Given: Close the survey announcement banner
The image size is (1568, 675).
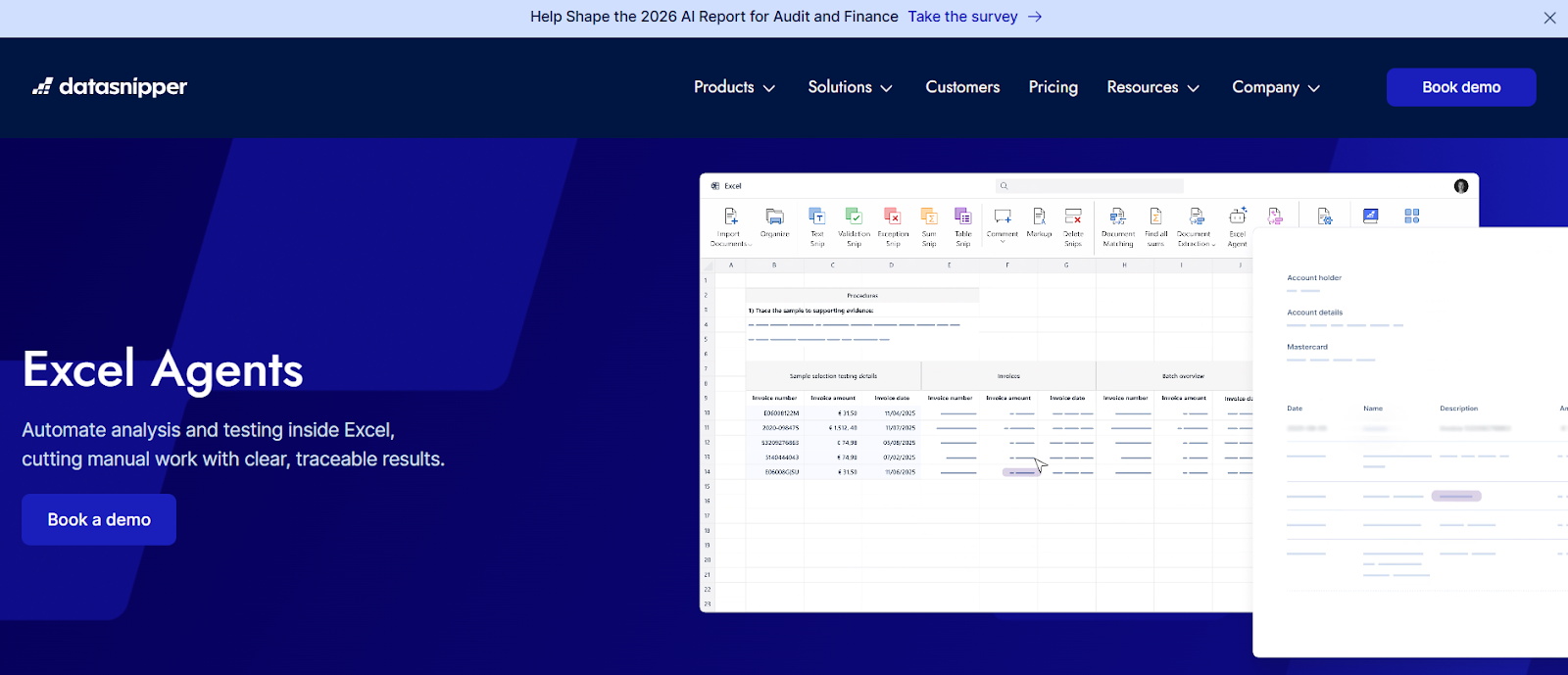Looking at the screenshot, I should (x=1549, y=18).
